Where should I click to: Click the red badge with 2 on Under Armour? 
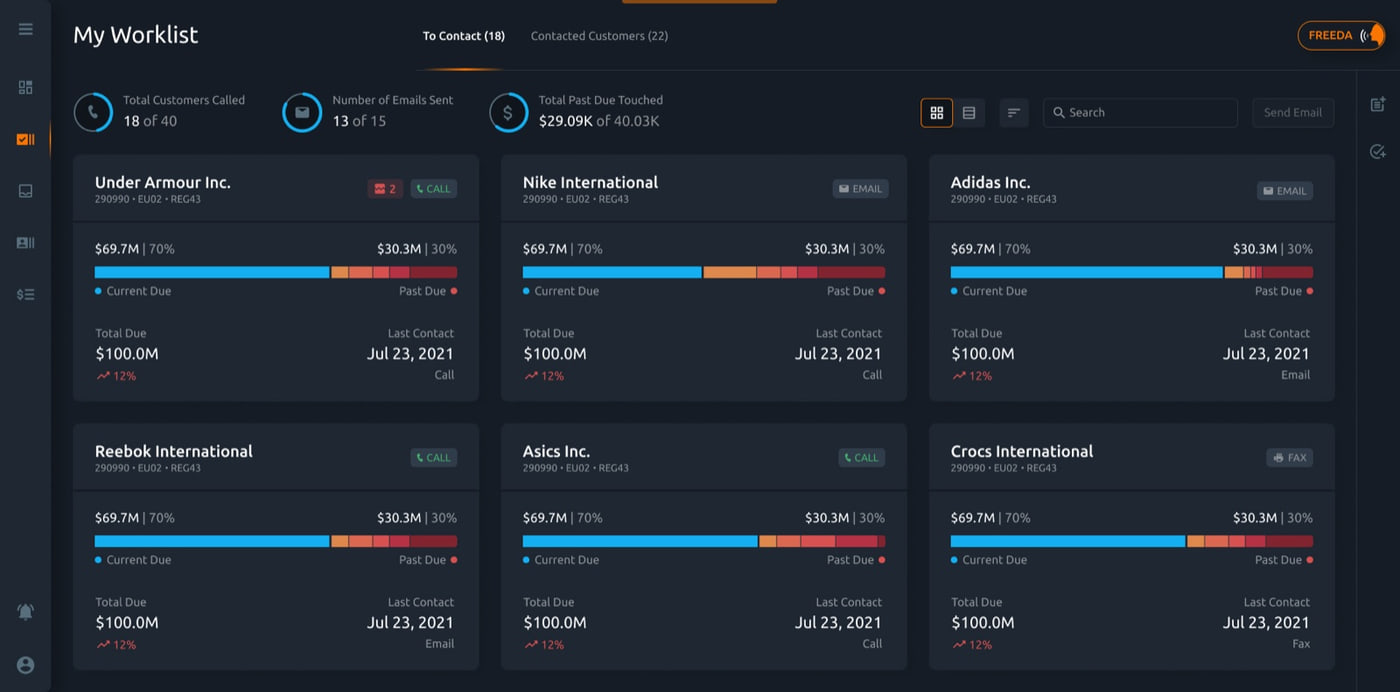[385, 188]
